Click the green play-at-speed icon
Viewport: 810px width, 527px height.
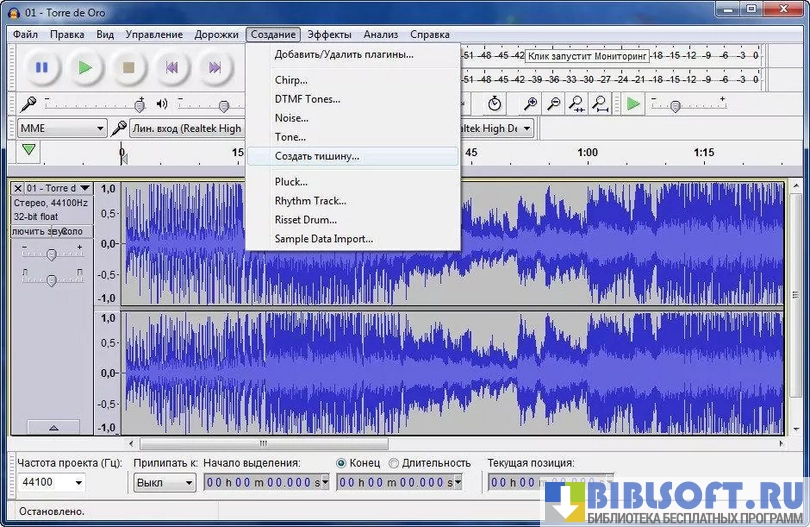(x=632, y=103)
